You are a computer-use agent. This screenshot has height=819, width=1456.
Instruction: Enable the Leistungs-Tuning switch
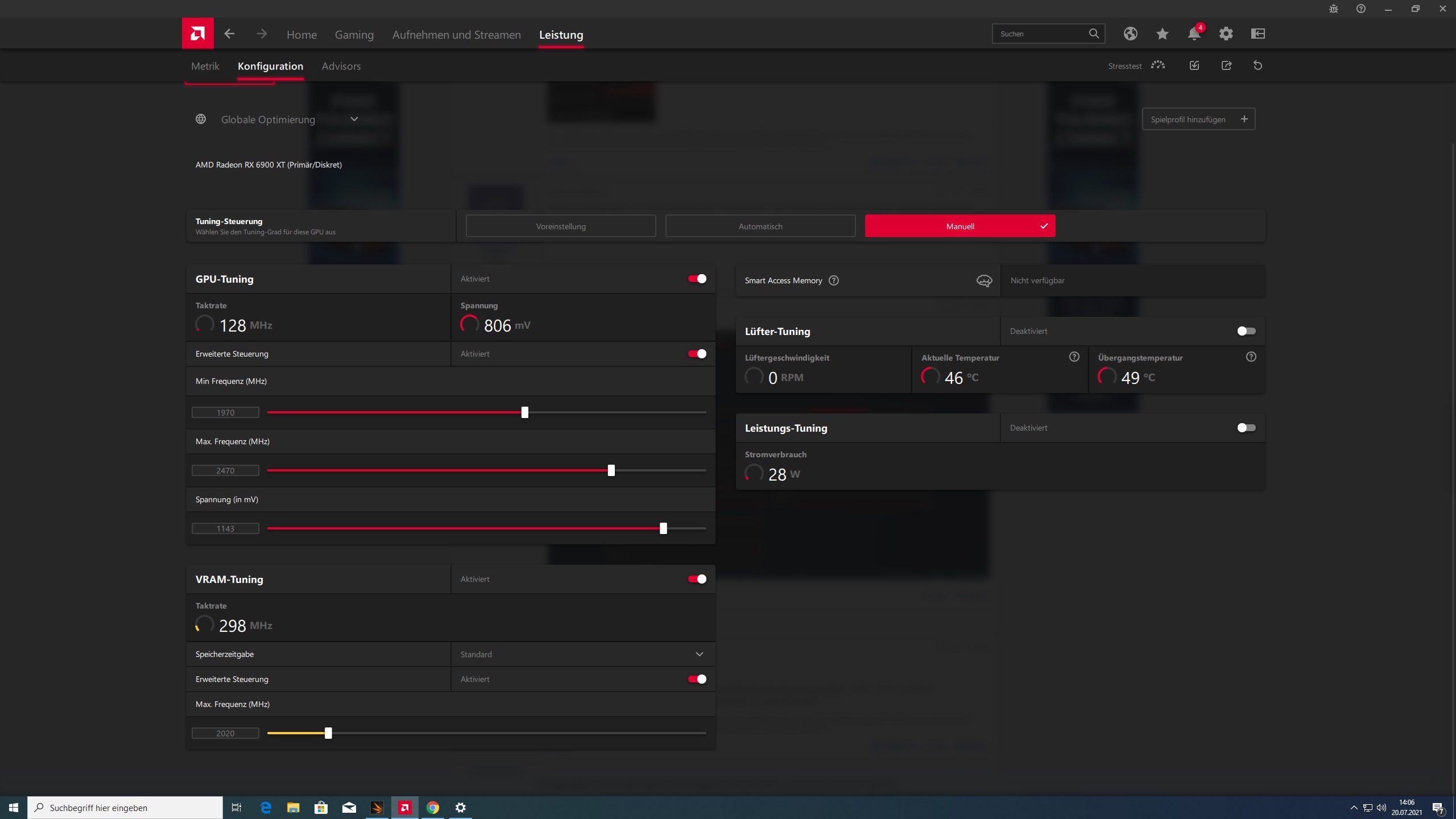1246,428
